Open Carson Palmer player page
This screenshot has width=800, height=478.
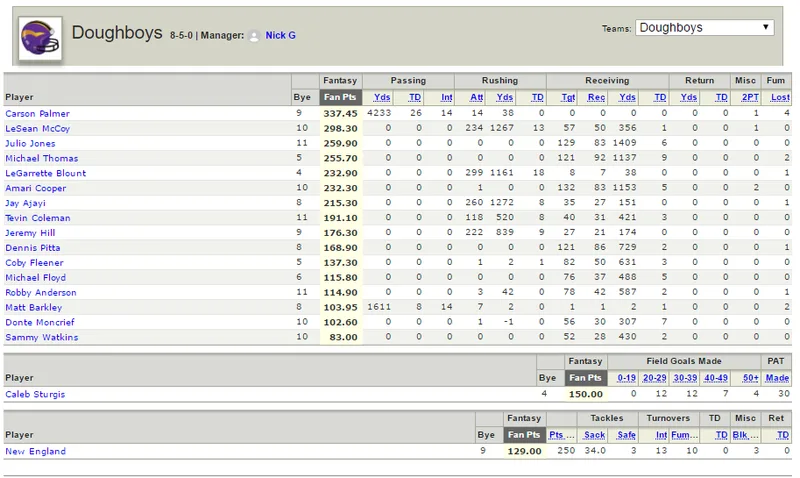(37, 113)
